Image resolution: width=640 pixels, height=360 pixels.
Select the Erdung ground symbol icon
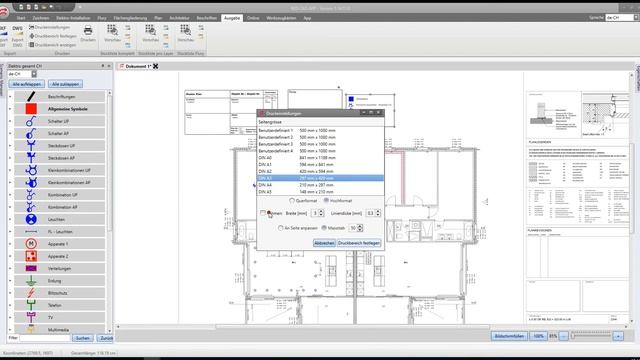pos(31,281)
